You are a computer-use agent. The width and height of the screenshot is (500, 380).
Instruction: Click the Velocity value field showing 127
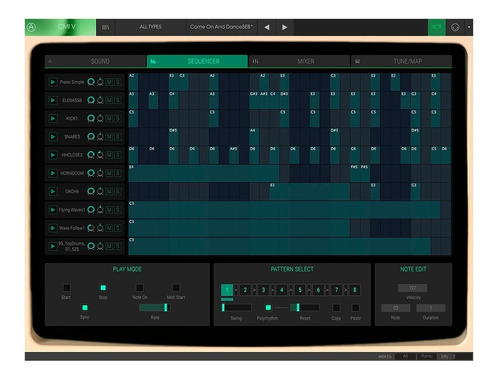(413, 288)
